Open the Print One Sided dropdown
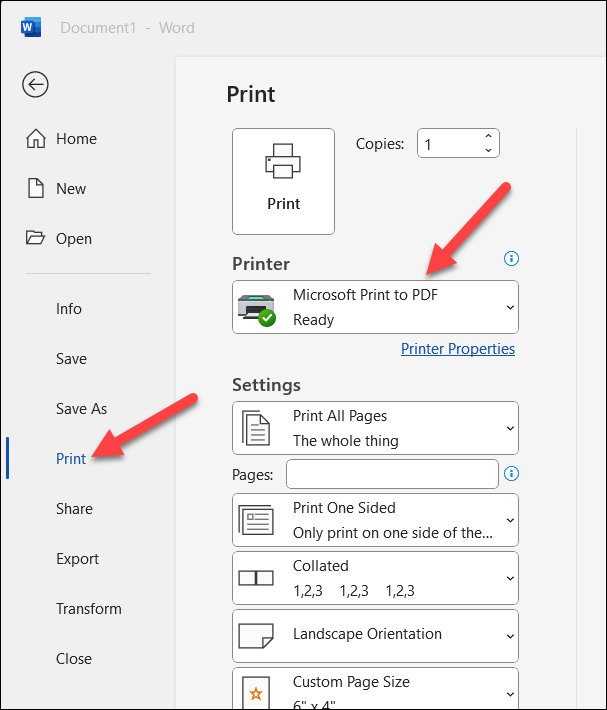The image size is (607, 710). point(375,520)
